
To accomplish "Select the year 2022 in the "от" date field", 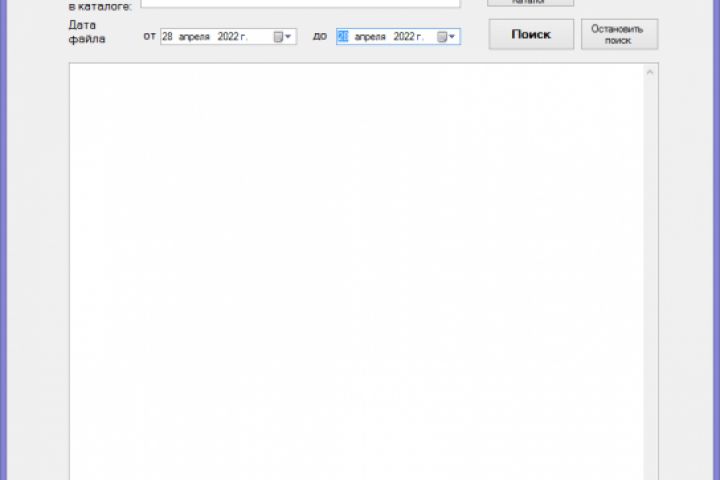I will click(x=228, y=37).
